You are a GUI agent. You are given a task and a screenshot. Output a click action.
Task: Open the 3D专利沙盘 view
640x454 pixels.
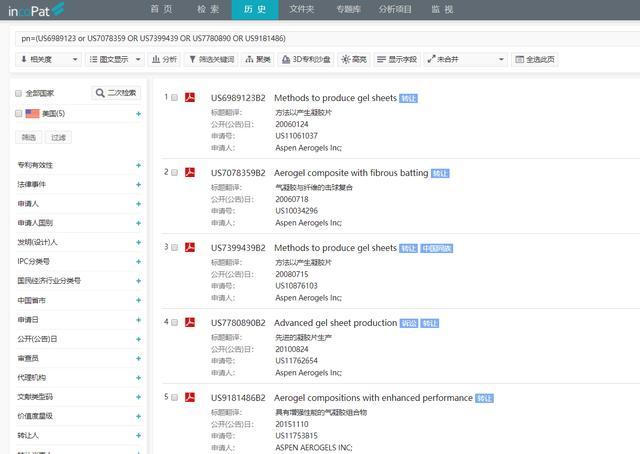pos(304,60)
